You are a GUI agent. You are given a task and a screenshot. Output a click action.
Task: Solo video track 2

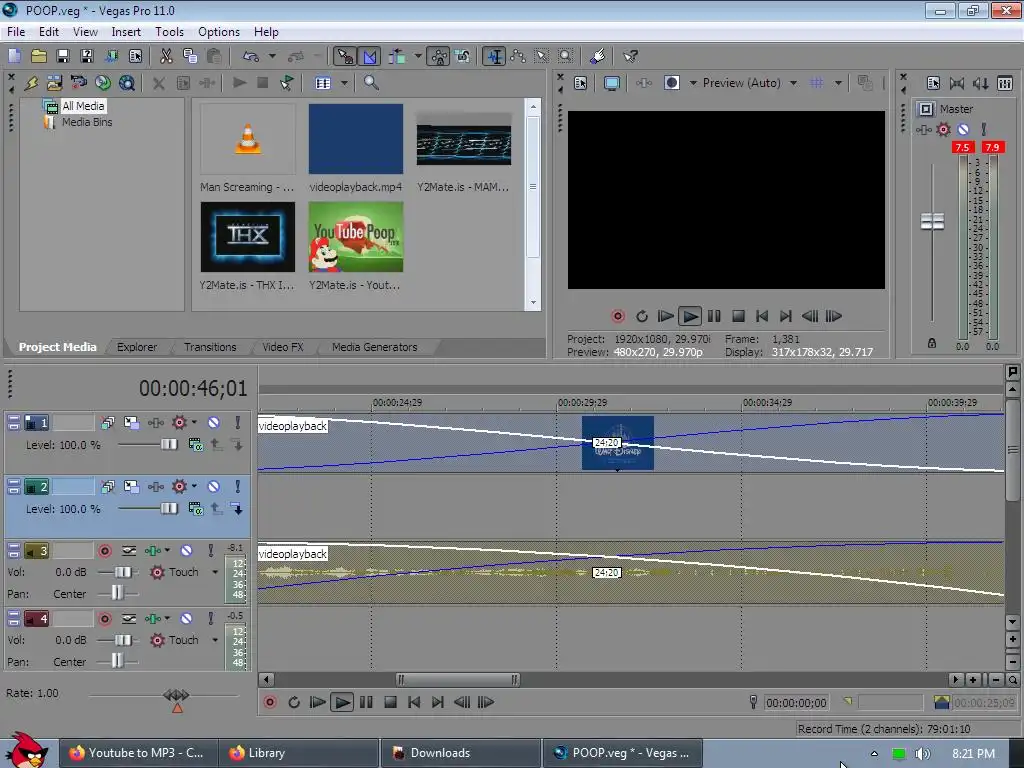point(238,487)
